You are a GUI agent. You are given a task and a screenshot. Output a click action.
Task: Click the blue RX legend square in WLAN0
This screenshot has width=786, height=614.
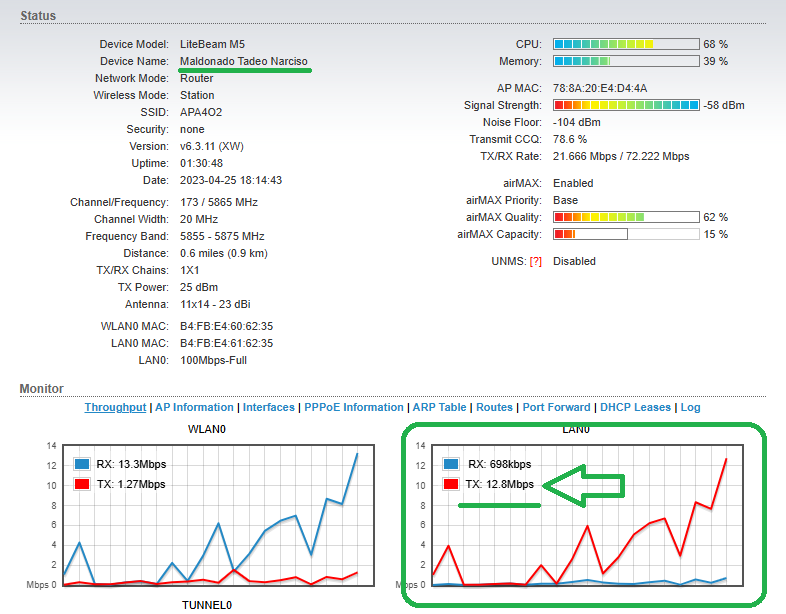pos(81,464)
